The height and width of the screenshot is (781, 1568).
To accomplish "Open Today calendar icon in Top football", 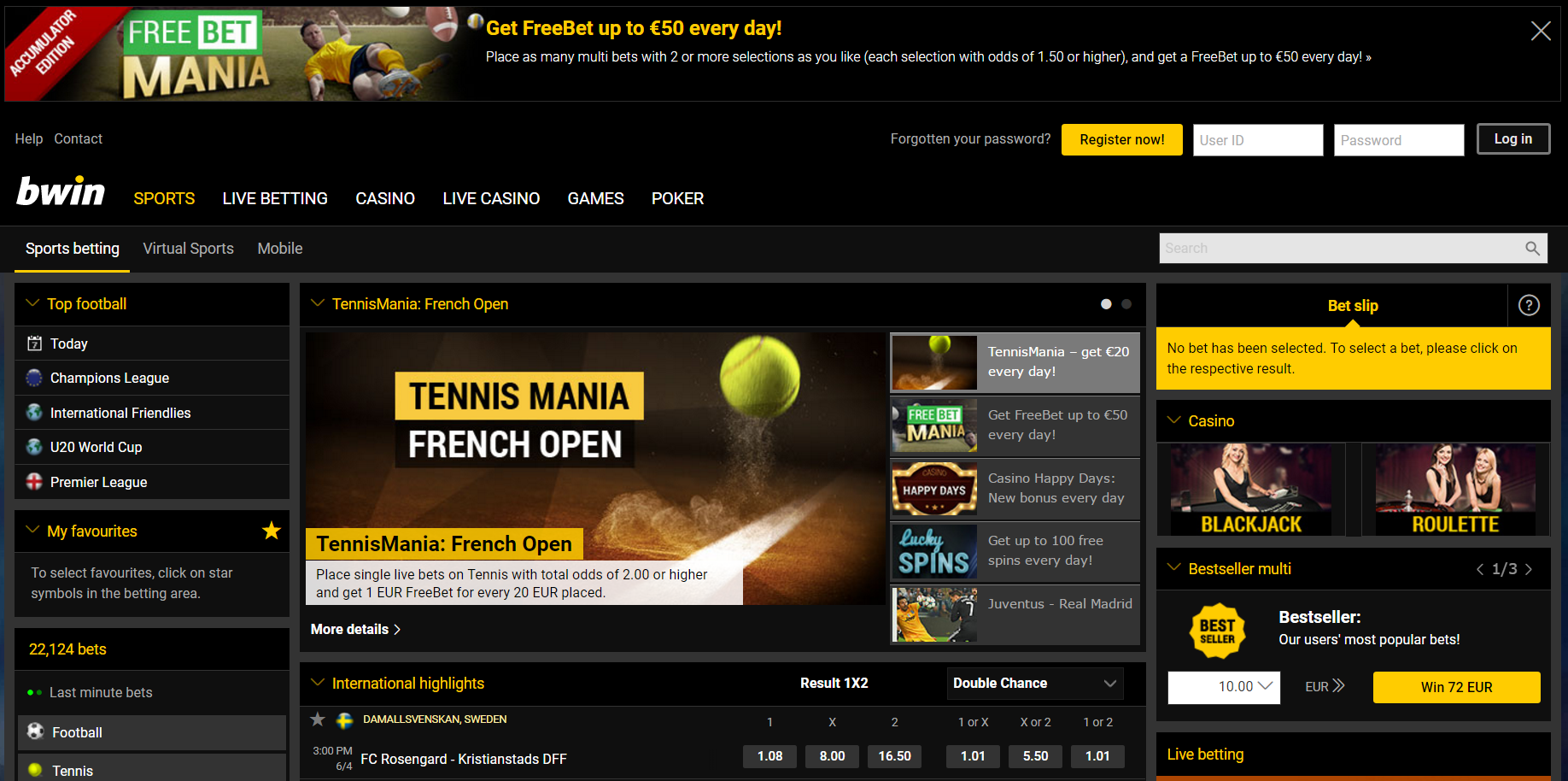I will coord(34,344).
